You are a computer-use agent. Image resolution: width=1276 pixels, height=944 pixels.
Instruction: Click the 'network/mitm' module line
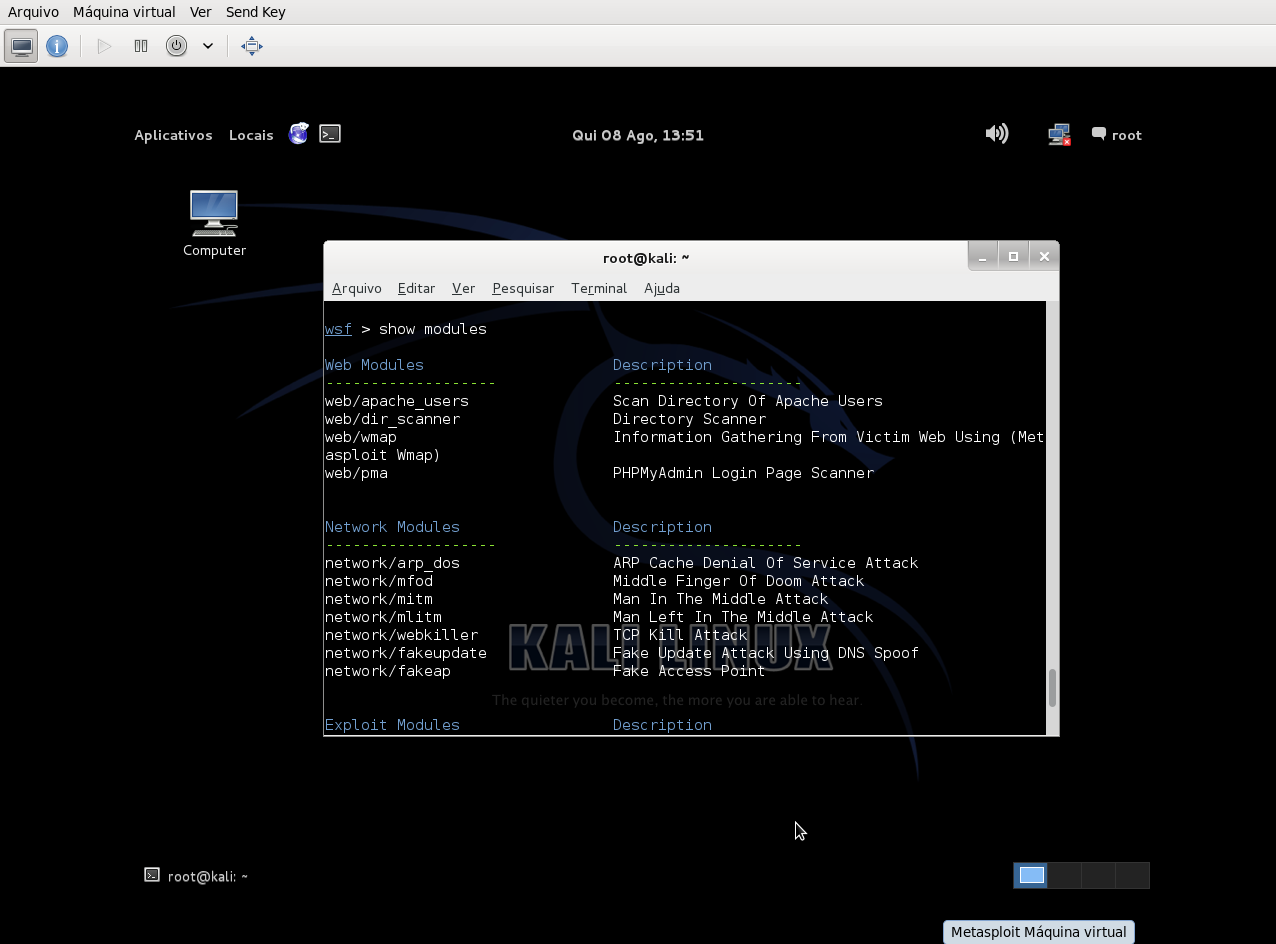(379, 599)
